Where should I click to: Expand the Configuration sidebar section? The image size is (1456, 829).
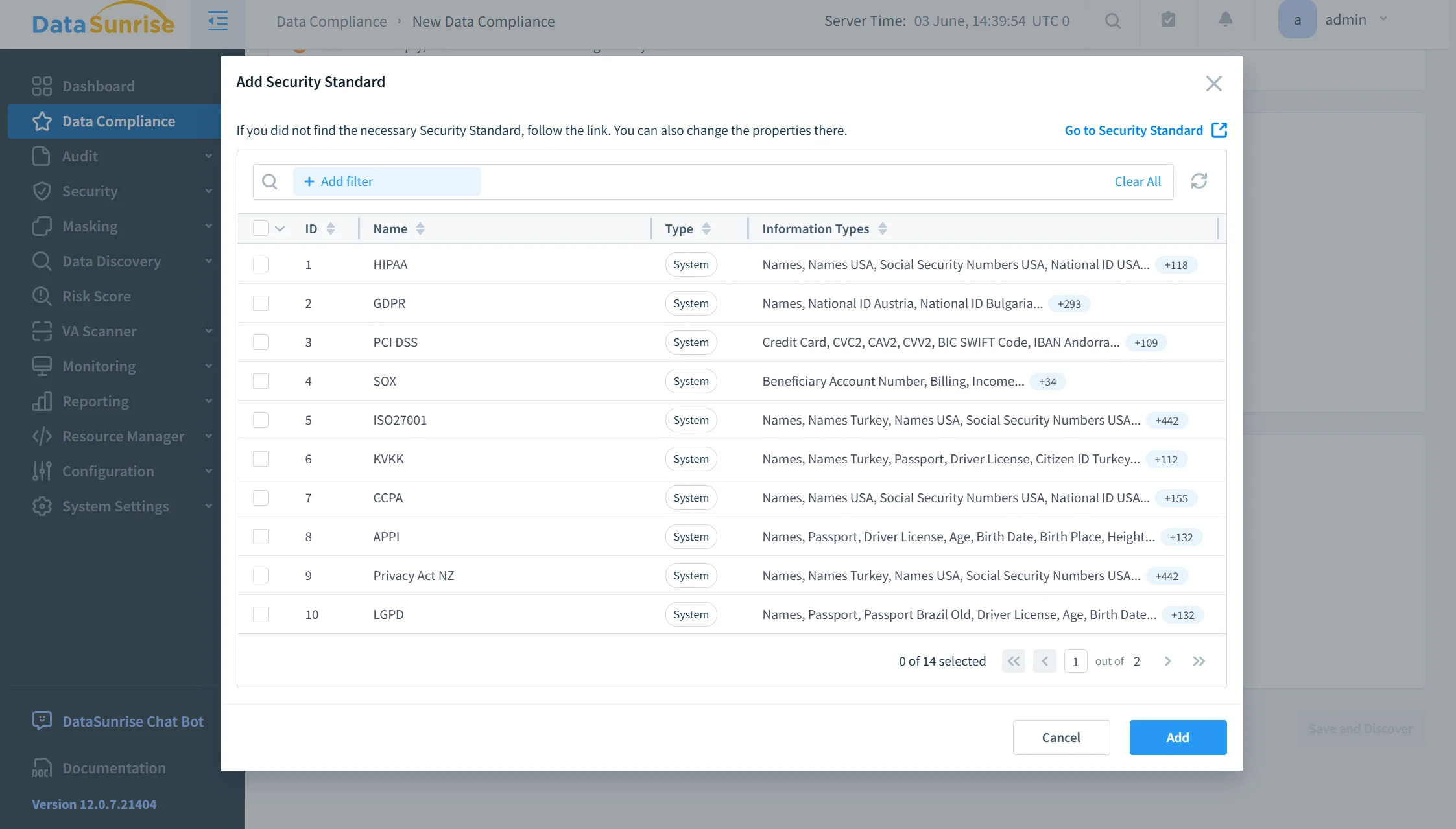coord(208,471)
